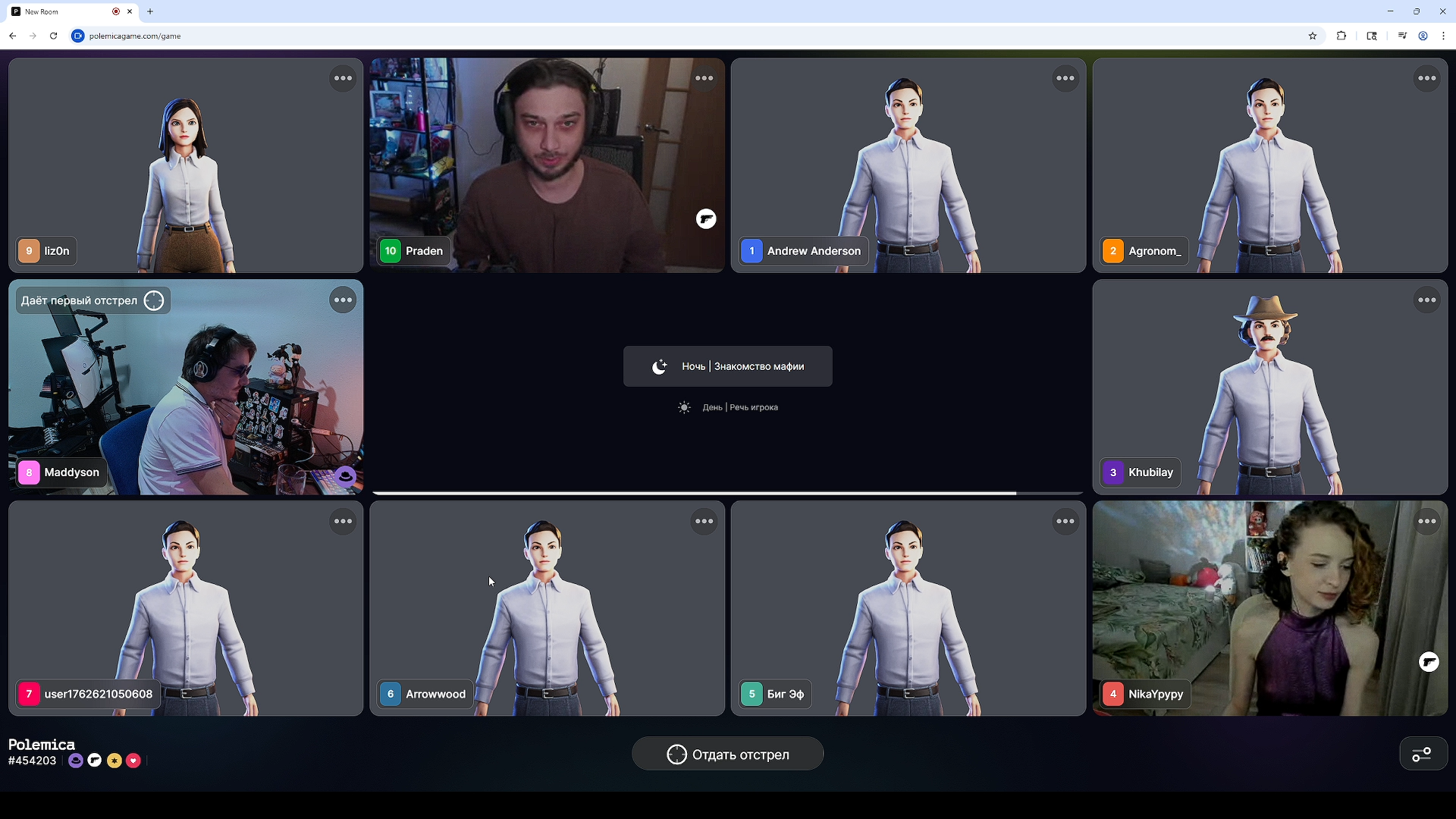The height and width of the screenshot is (819, 1456).
Task: Click the purple hat don role icon
Action: (x=76, y=761)
